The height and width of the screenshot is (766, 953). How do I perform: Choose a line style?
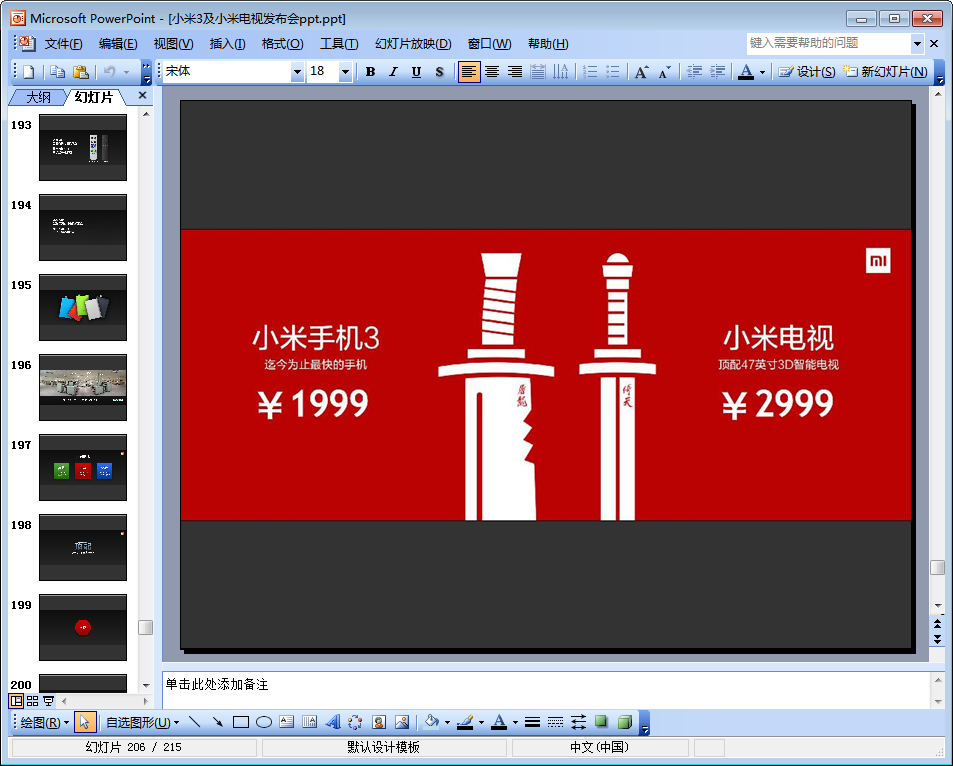[532, 722]
